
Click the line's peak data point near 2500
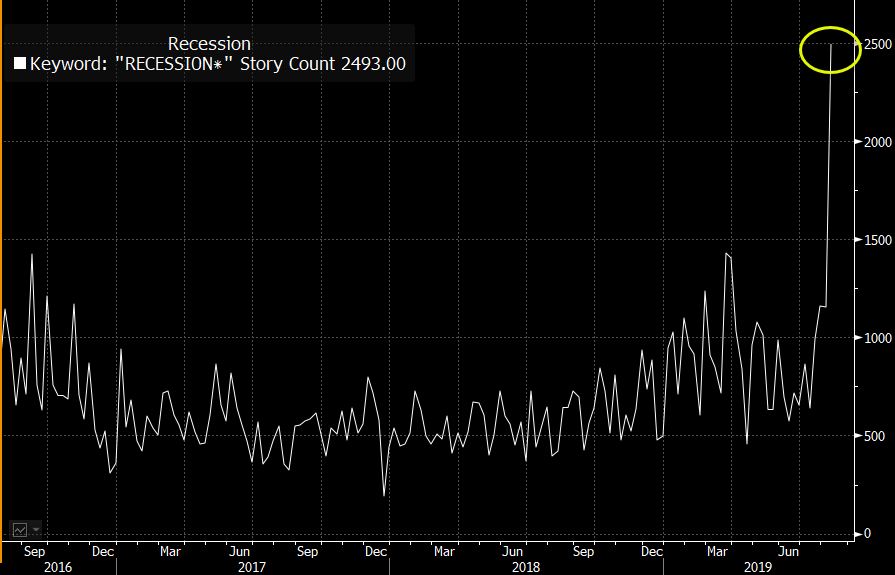click(831, 45)
